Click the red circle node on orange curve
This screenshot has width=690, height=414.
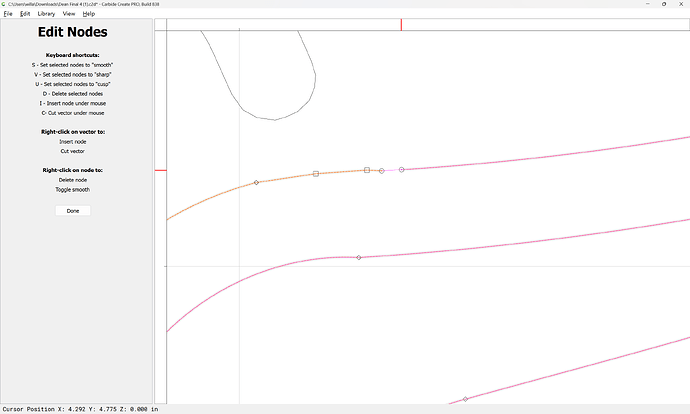[381, 171]
